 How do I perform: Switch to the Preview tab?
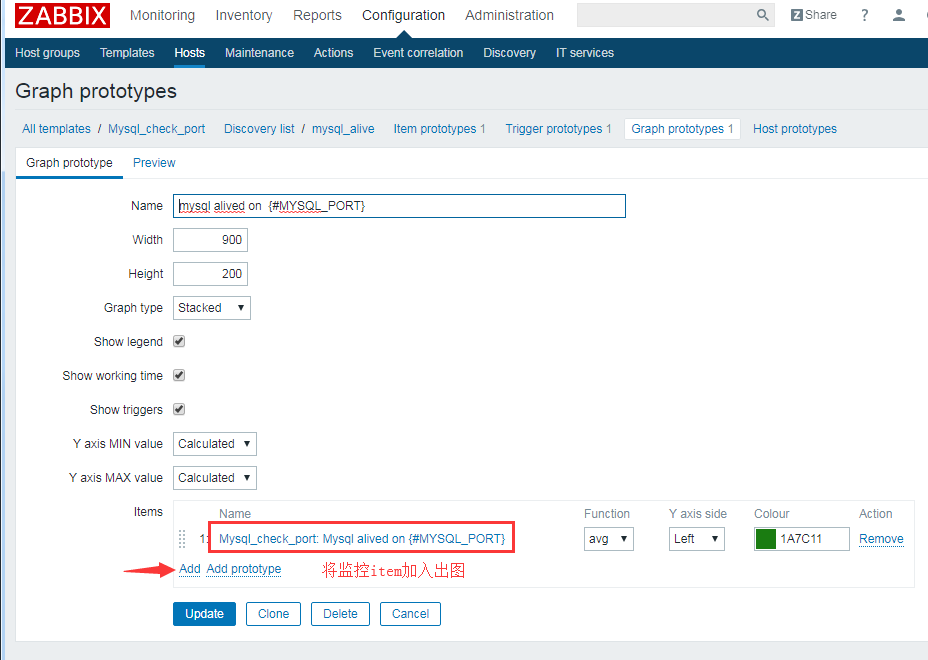tap(154, 163)
